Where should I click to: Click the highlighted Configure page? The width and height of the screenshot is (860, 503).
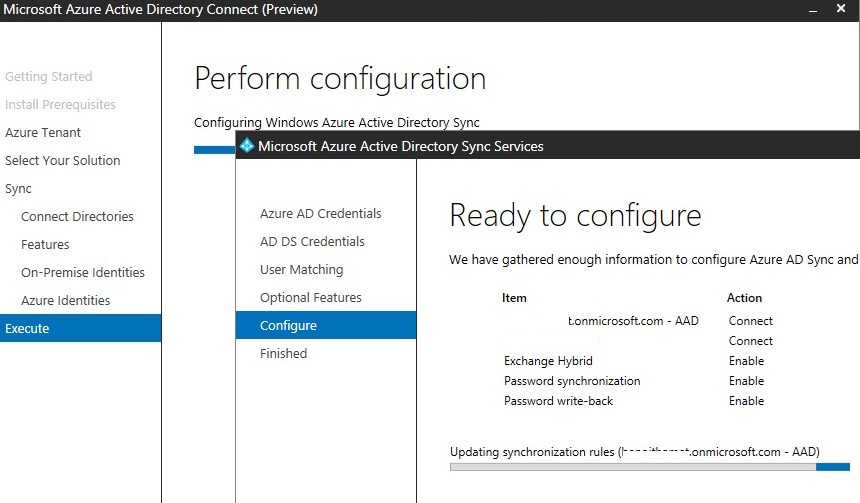[x=288, y=326]
